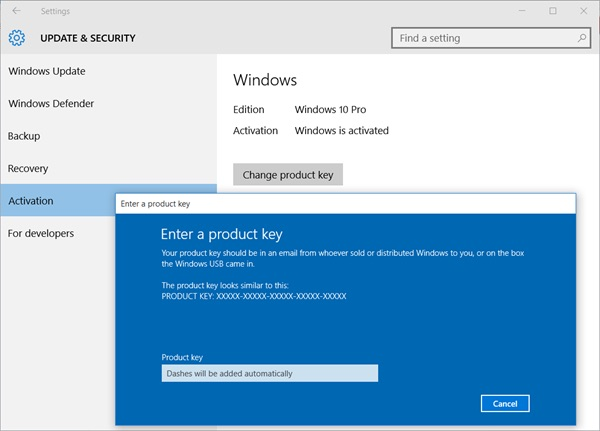The image size is (600, 431).
Task: Click the magnifier icon in search box
Action: coord(582,38)
